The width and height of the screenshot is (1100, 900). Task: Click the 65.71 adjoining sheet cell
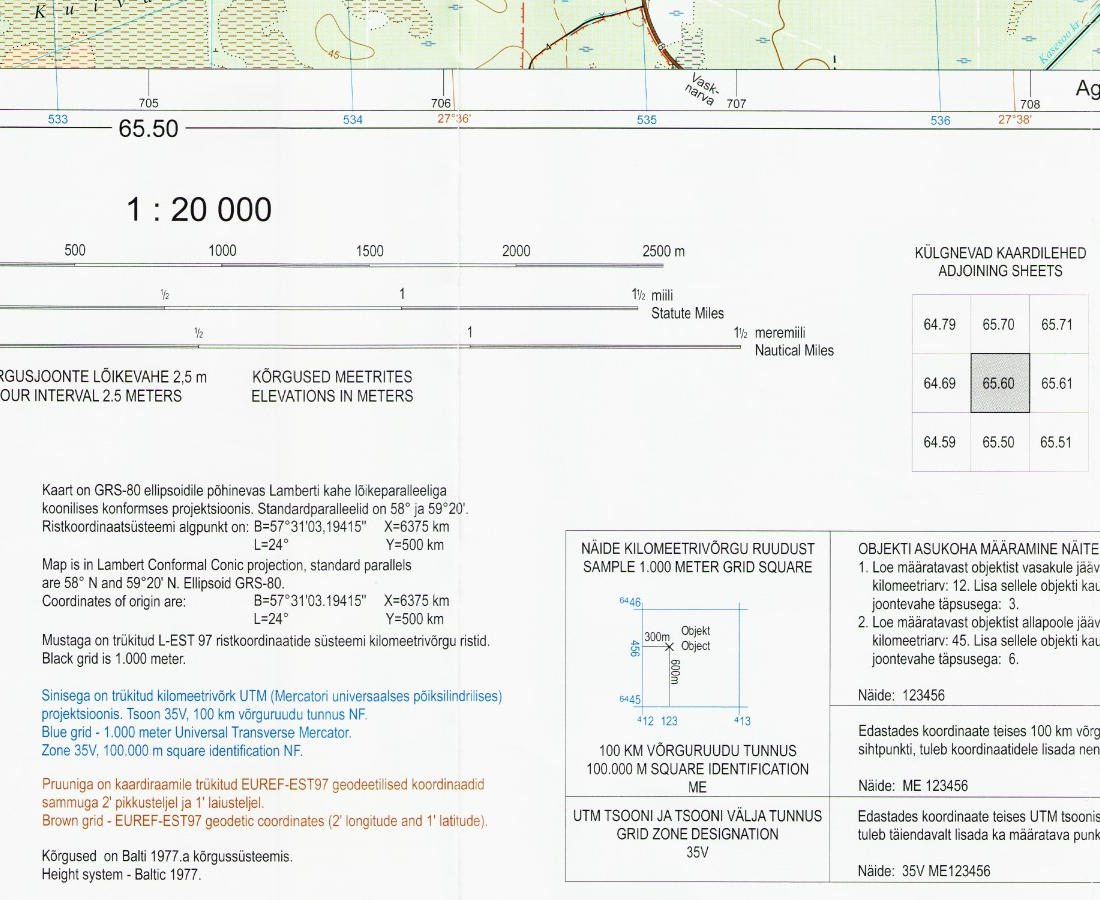click(x=1057, y=325)
